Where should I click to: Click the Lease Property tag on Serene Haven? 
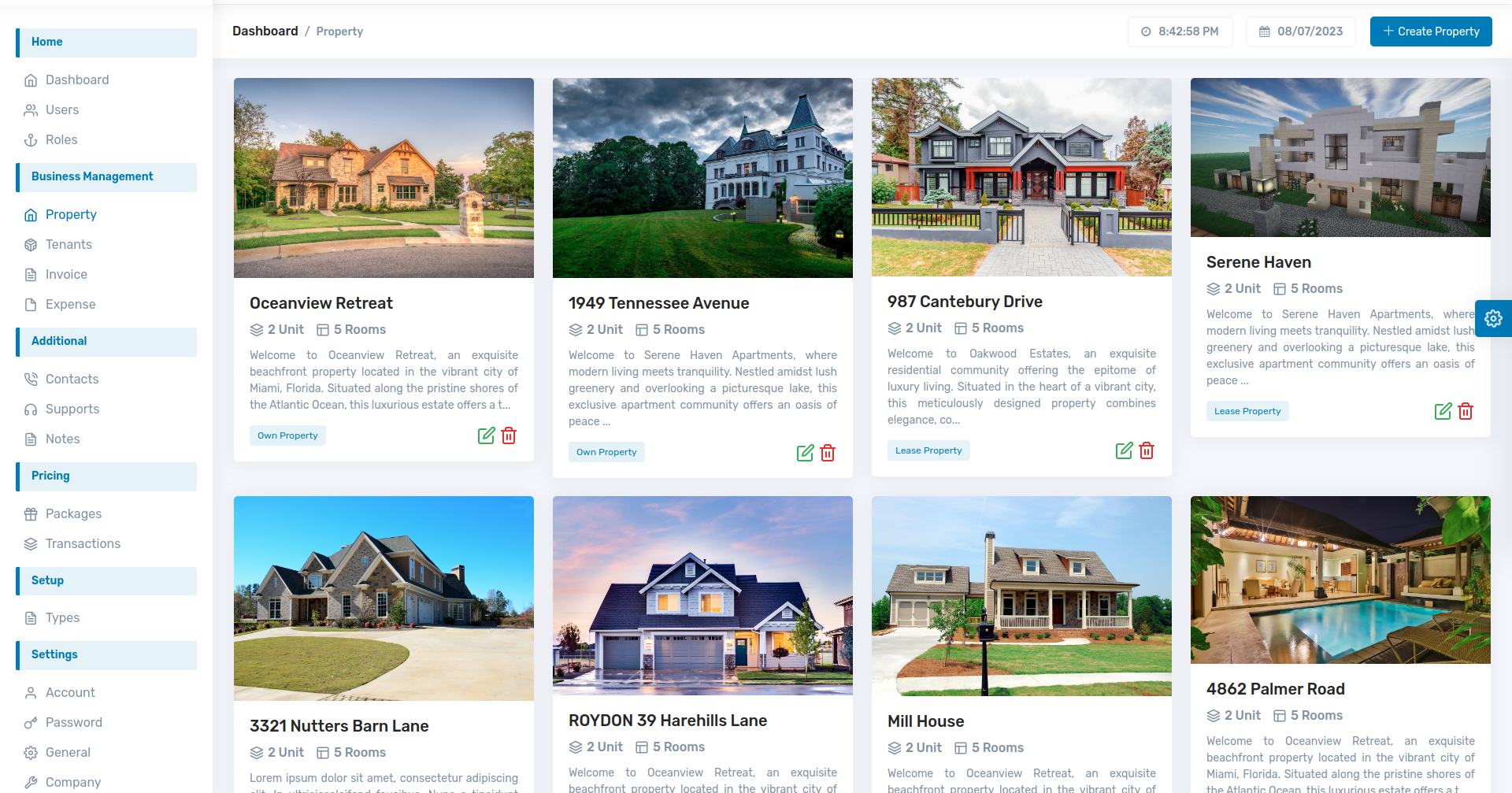point(1247,411)
